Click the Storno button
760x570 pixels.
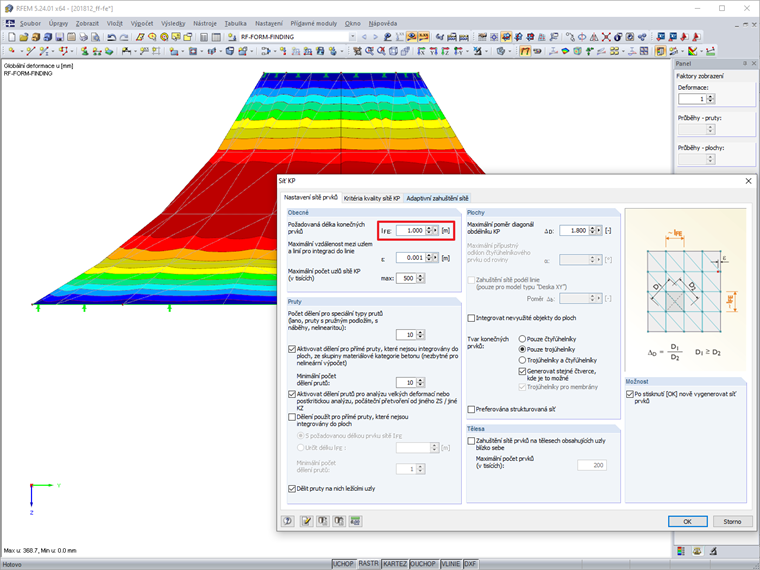(732, 522)
